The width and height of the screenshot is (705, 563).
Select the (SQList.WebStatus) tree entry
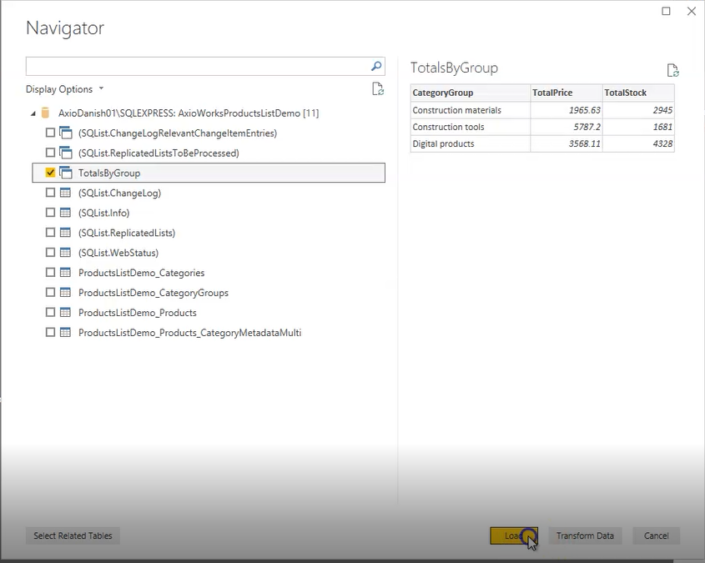point(119,253)
